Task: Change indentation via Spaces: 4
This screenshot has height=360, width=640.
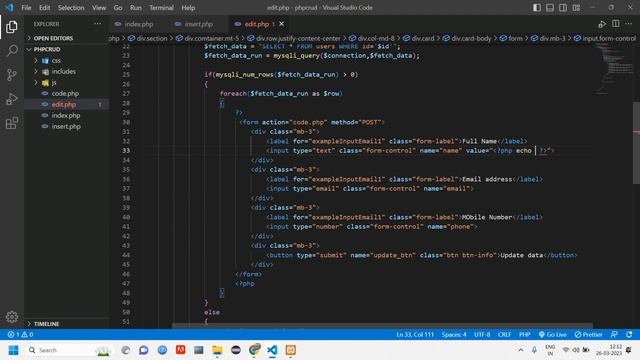Action: (453, 334)
